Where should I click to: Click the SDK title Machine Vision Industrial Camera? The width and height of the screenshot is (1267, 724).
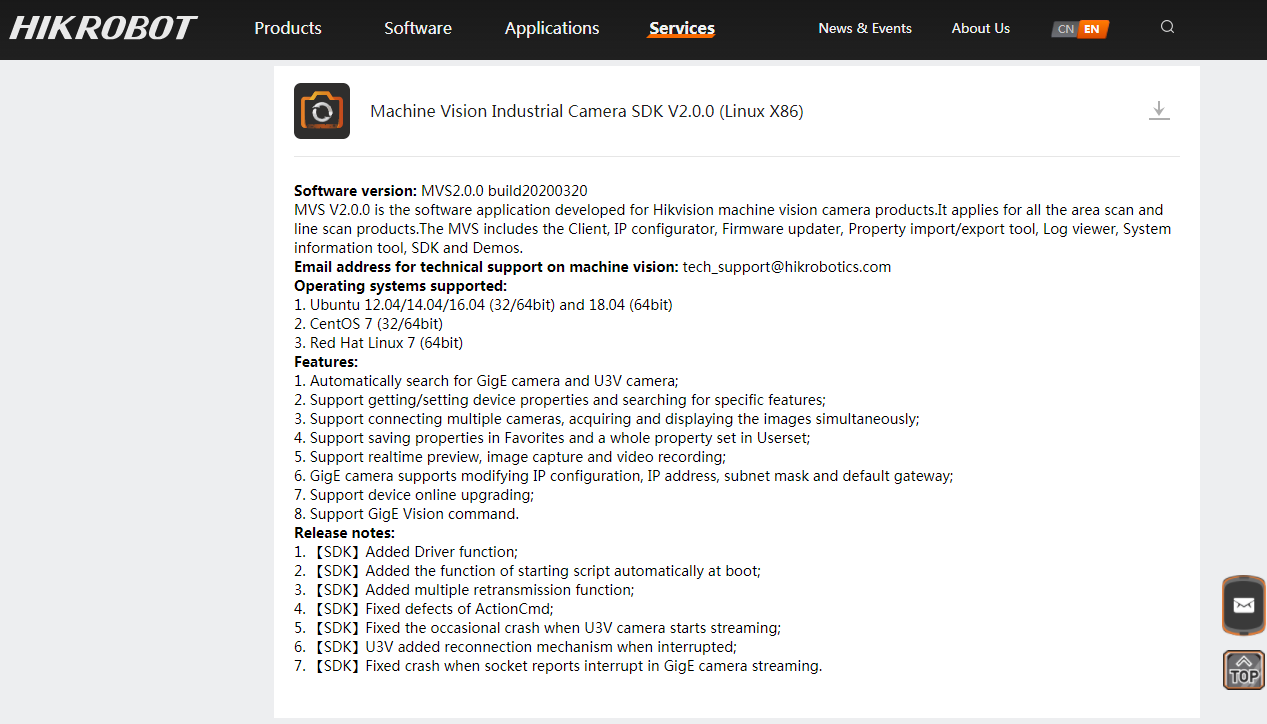pos(587,111)
